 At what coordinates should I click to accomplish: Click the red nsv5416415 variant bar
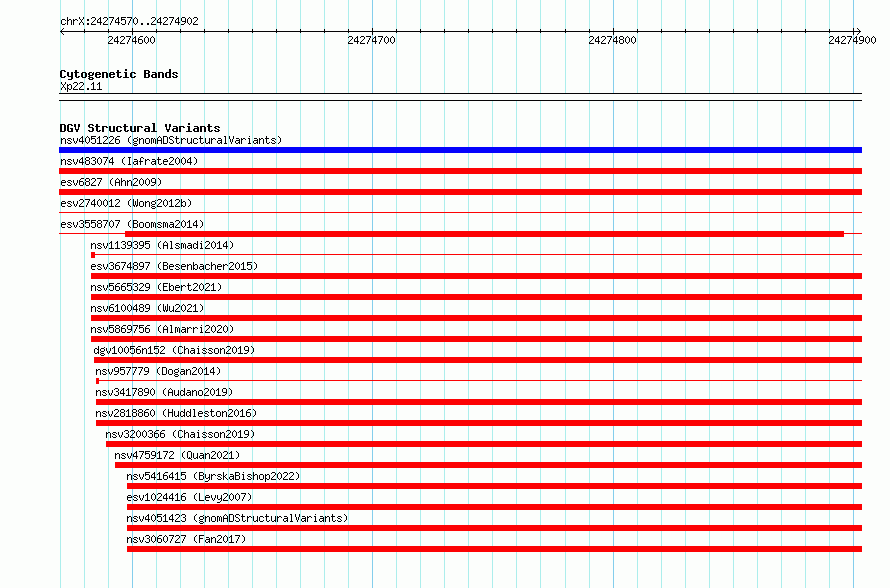[x=494, y=486]
